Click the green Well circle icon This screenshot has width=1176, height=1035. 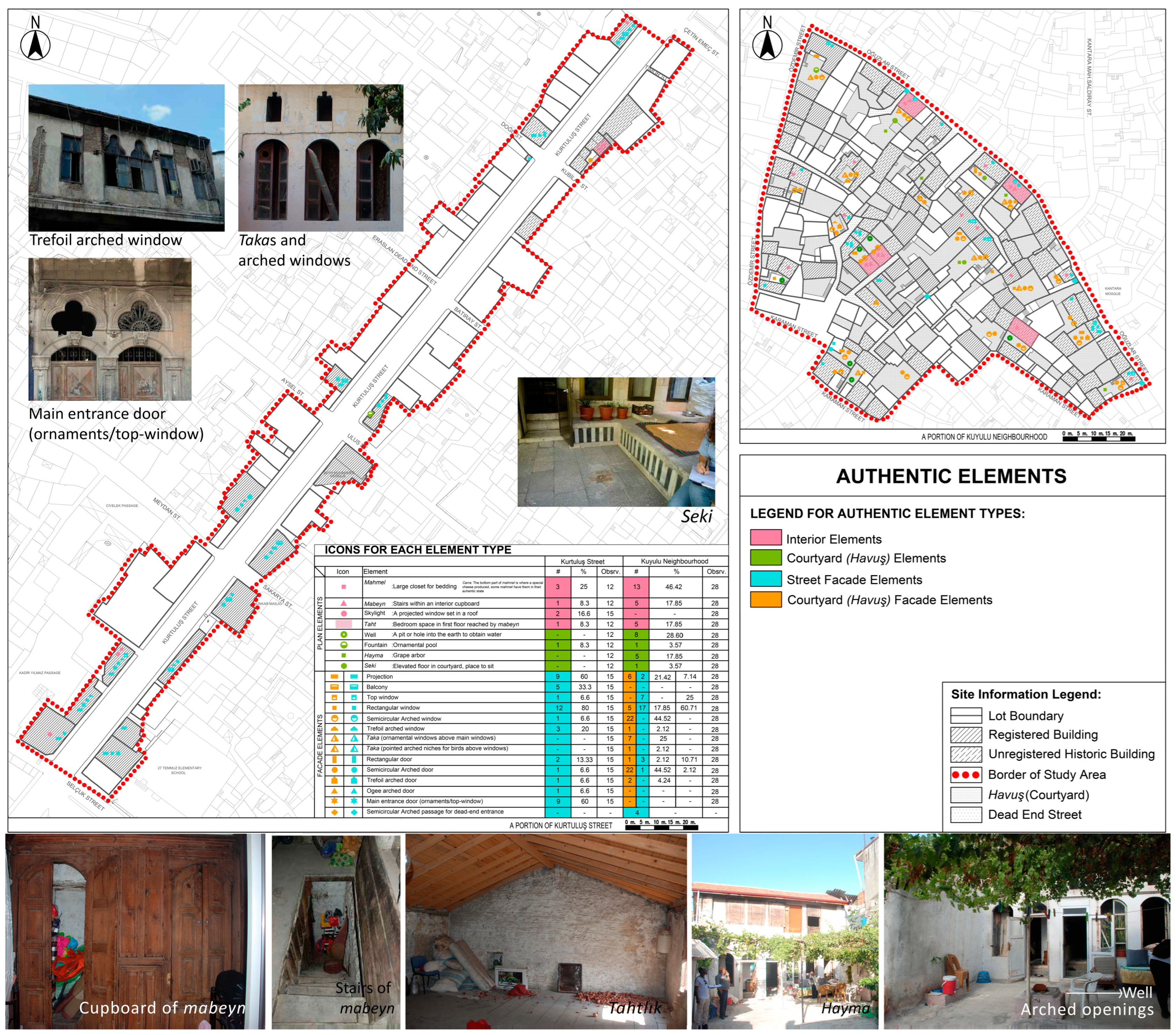tap(343, 635)
